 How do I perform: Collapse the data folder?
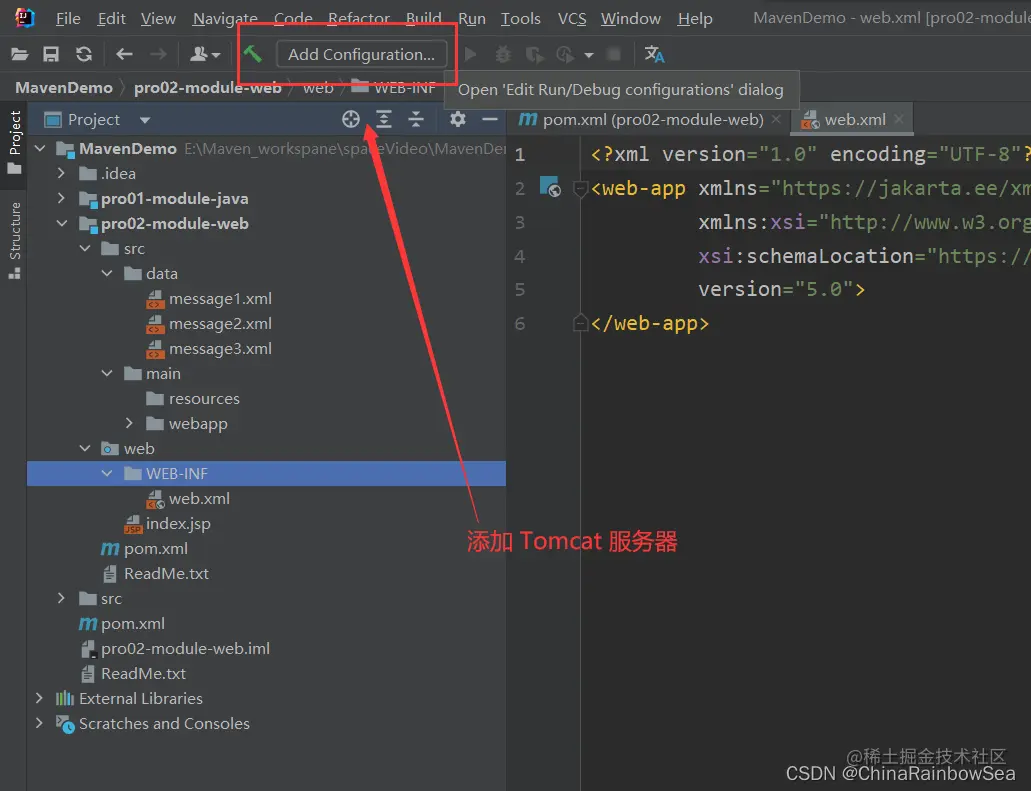pyautogui.click(x=107, y=274)
